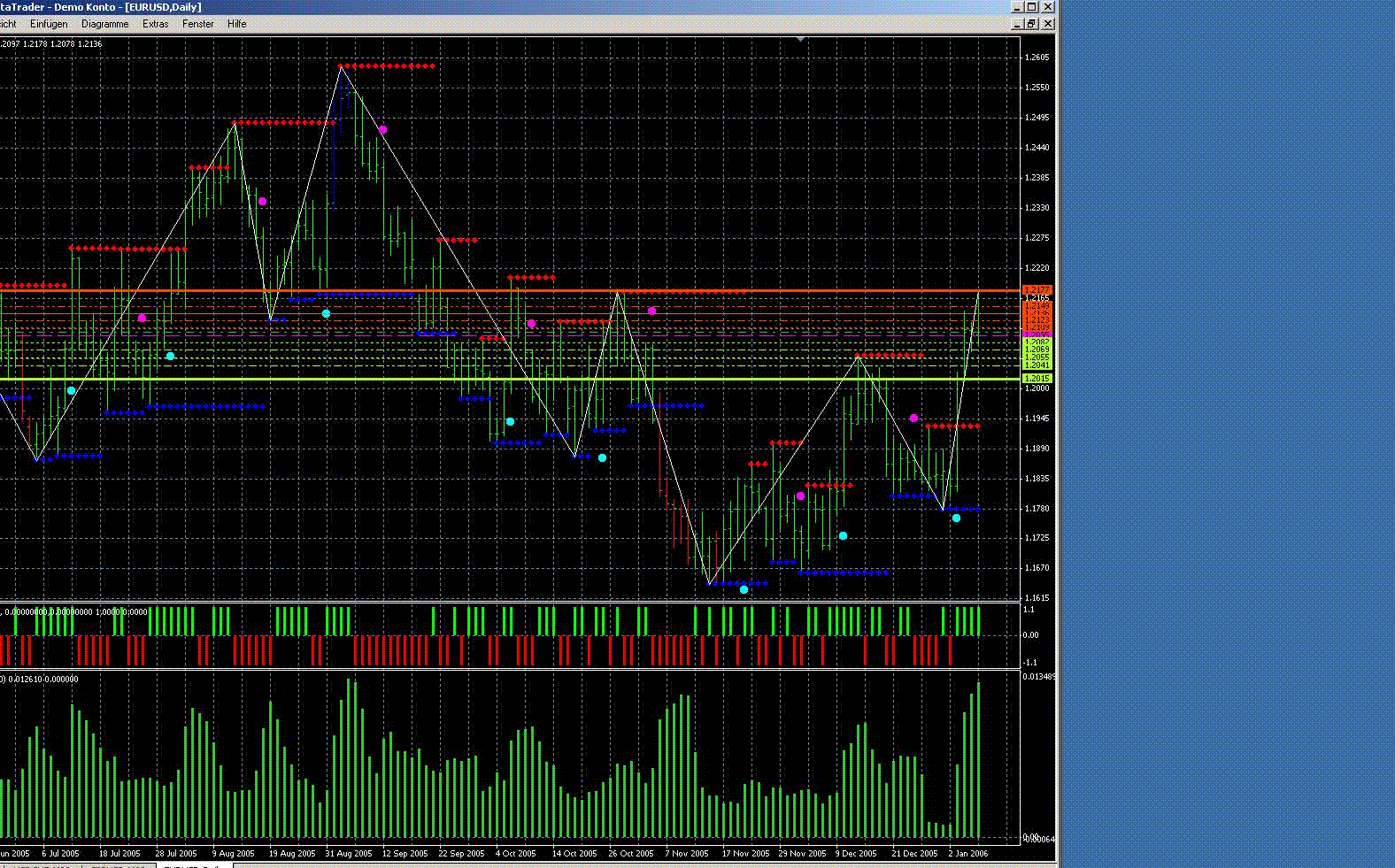Image resolution: width=1395 pixels, height=868 pixels.
Task: Open the Fenster menu
Action: (x=197, y=24)
